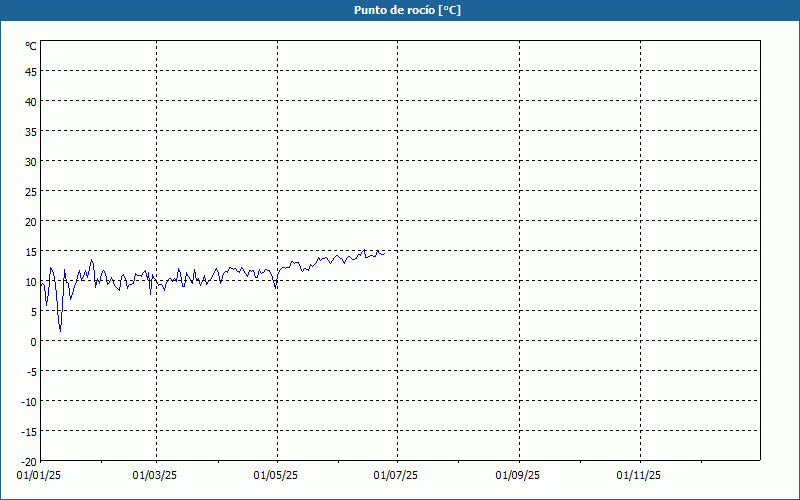The height and width of the screenshot is (500, 800).
Task: Select the 40 value on the temperature axis
Action: (x=31, y=102)
